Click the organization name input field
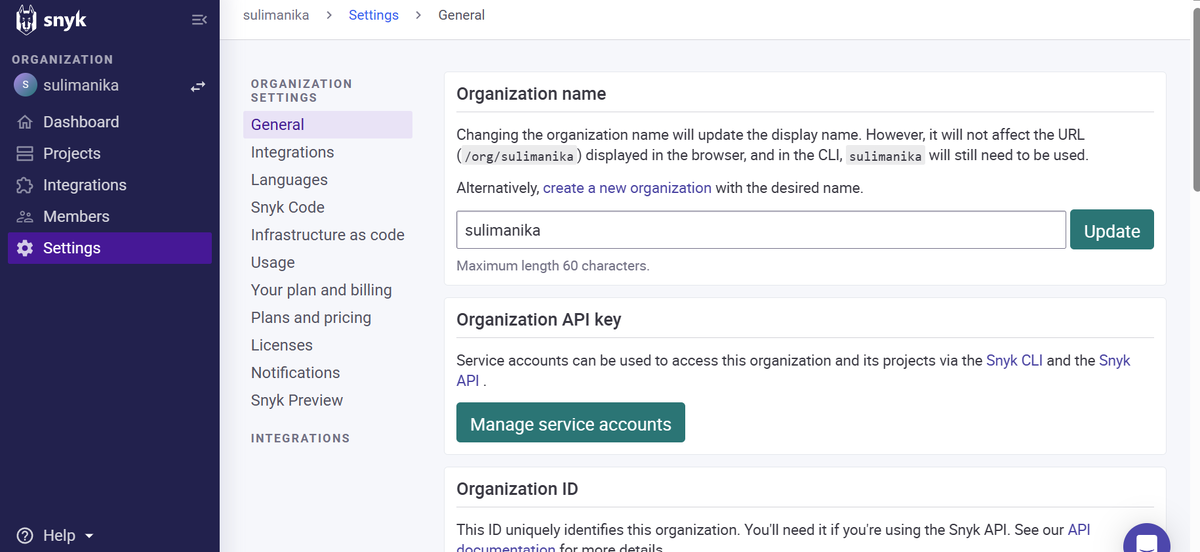 tap(760, 230)
